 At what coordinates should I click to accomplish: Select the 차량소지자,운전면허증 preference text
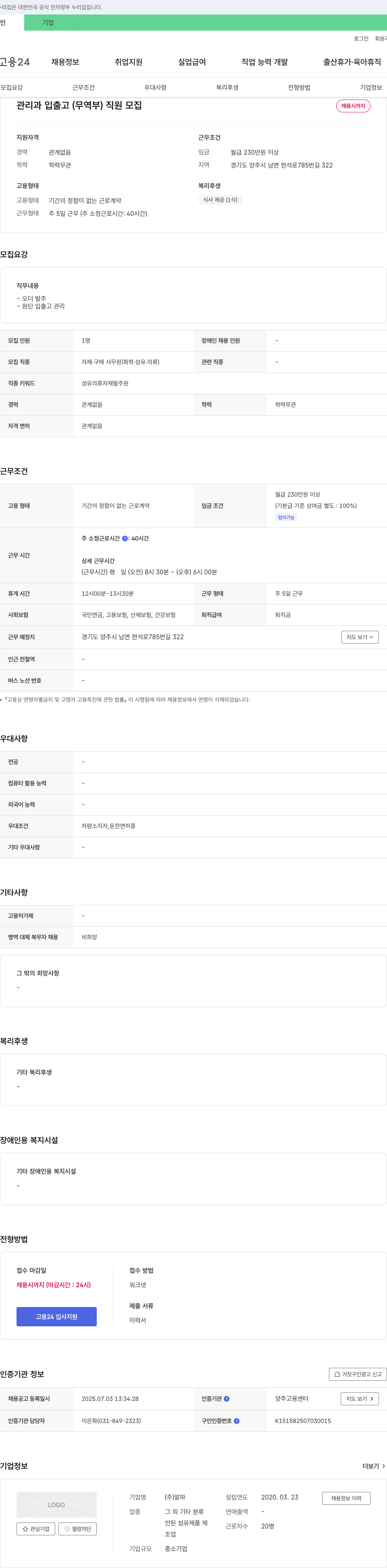click(108, 826)
